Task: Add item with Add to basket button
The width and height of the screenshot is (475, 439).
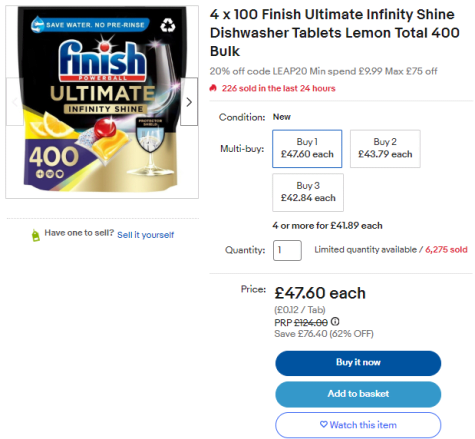Action: tap(358, 394)
